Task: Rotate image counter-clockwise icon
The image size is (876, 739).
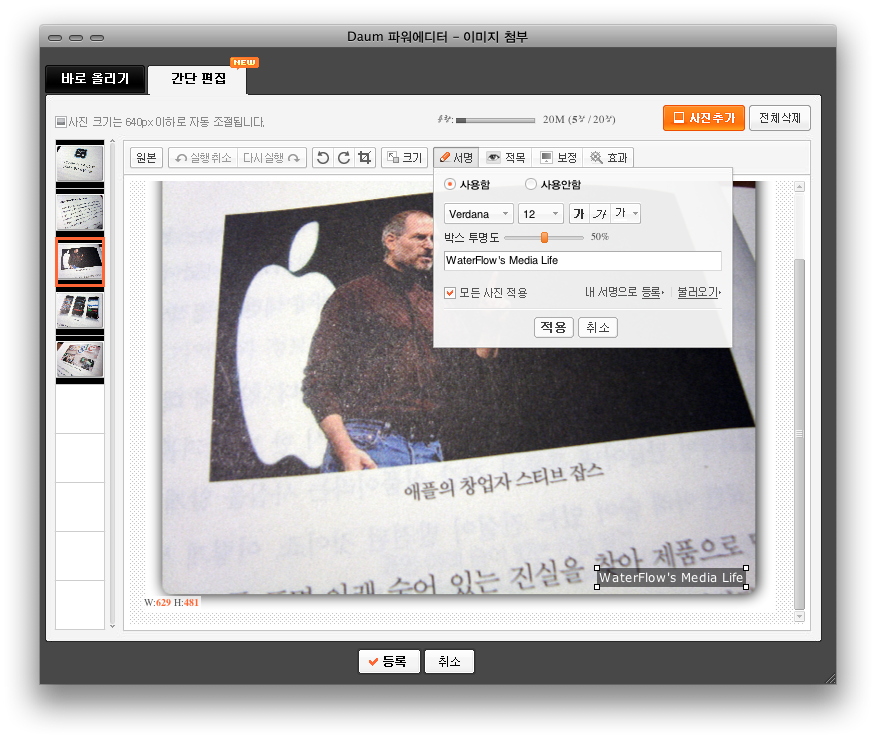Action: 323,158
